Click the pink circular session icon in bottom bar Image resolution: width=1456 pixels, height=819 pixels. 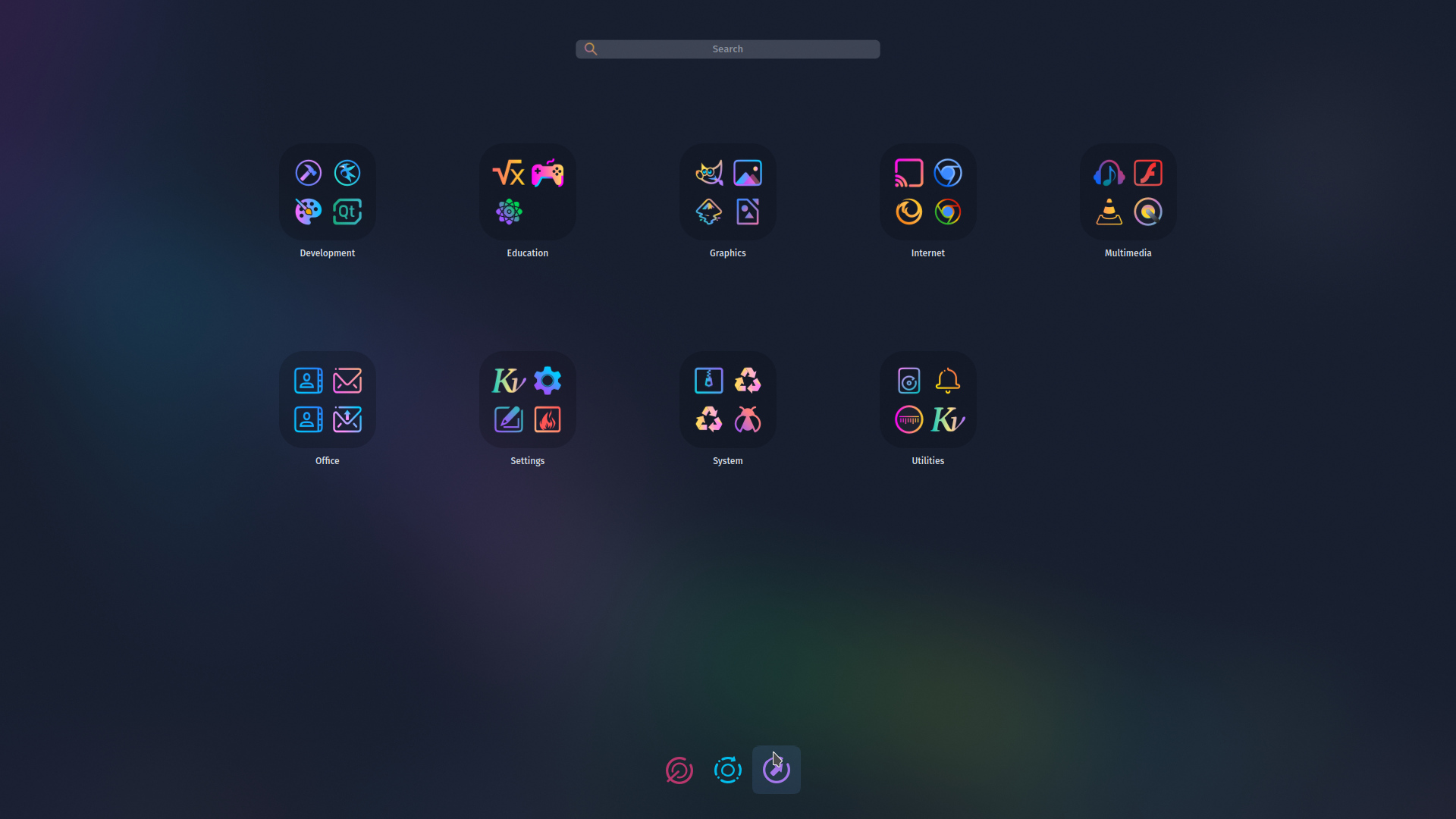pyautogui.click(x=679, y=770)
